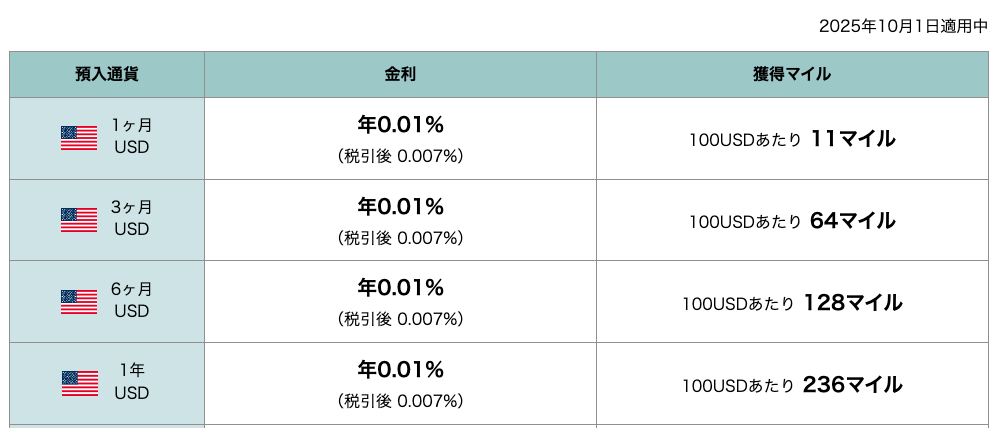Screen dimensions: 999x428
Task: Click the US flag in 6ヶ月 USD row
Action: pos(79,302)
